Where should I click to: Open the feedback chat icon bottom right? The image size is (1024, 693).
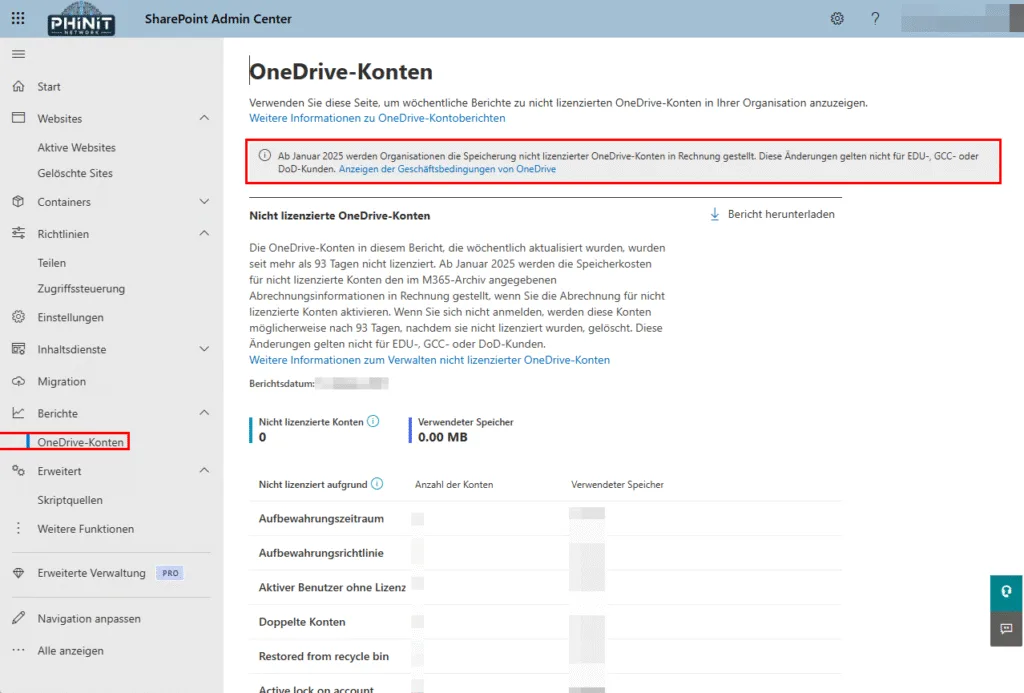(1006, 628)
